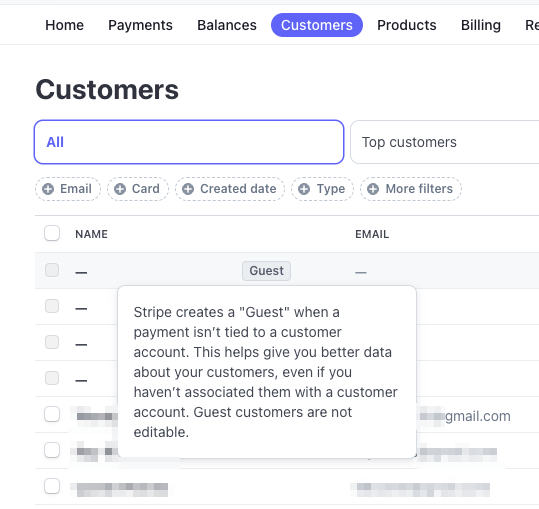Click the Guest badge in first row

coord(266,271)
